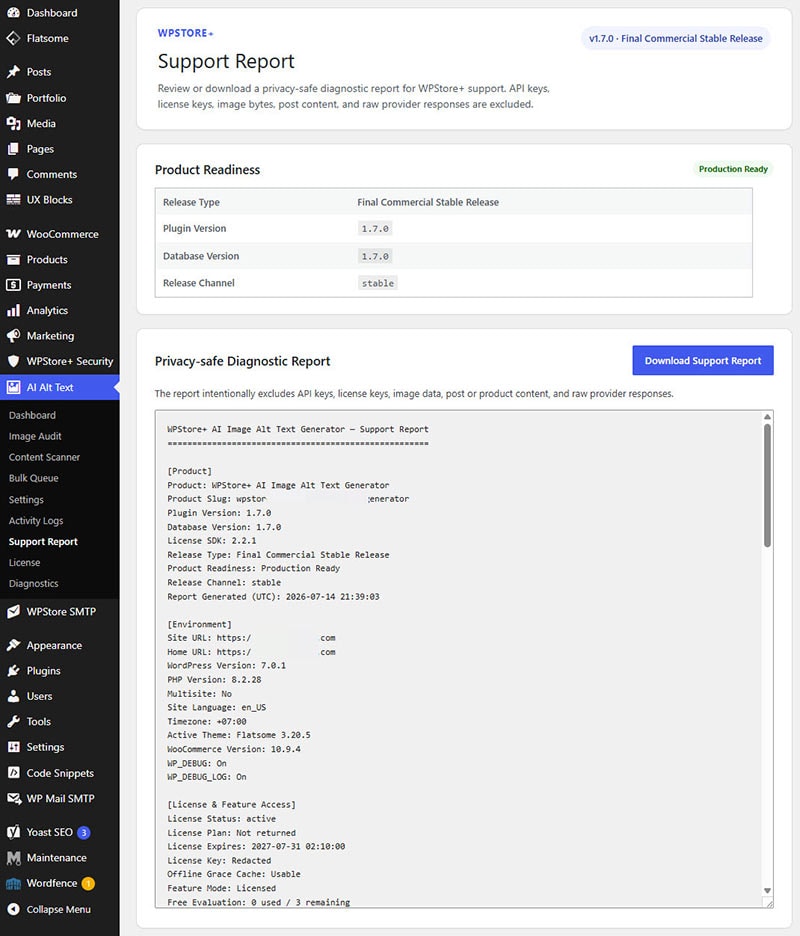This screenshot has height=936, width=800.
Task: Click the Pages icon
Action: 13,149
